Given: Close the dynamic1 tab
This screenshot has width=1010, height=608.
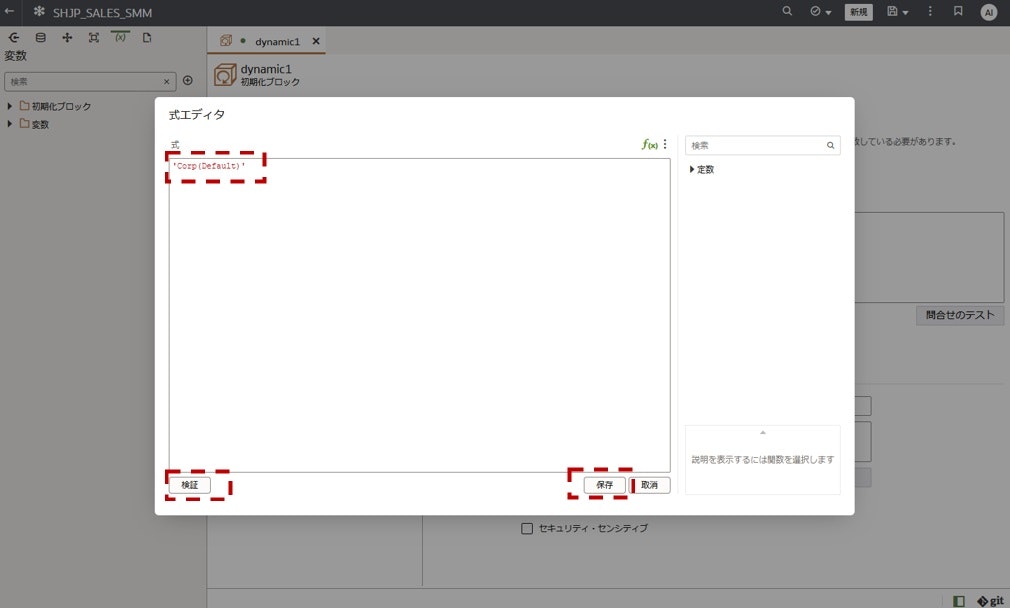Looking at the screenshot, I should click(x=316, y=41).
